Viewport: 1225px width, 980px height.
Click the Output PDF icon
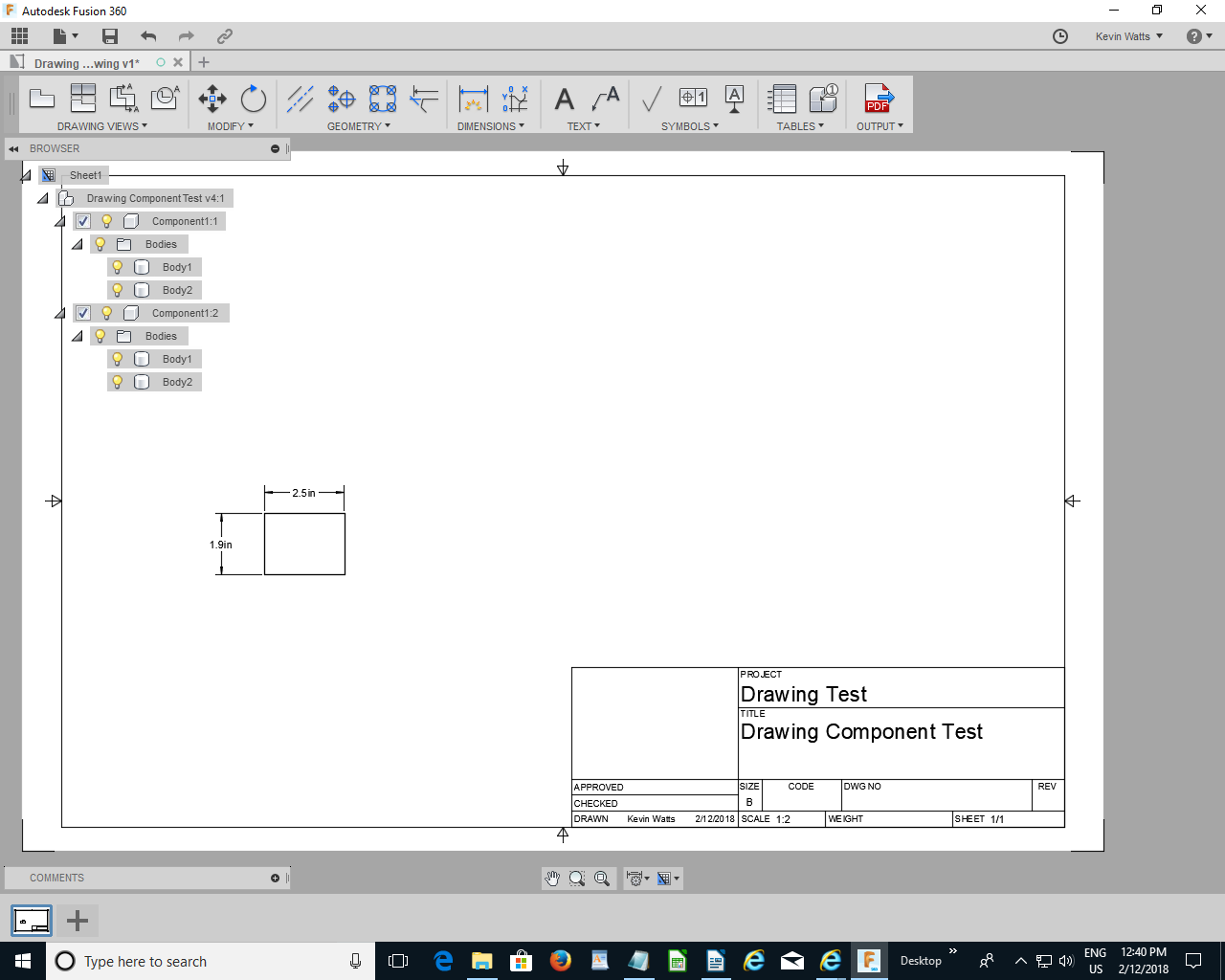pyautogui.click(x=878, y=99)
